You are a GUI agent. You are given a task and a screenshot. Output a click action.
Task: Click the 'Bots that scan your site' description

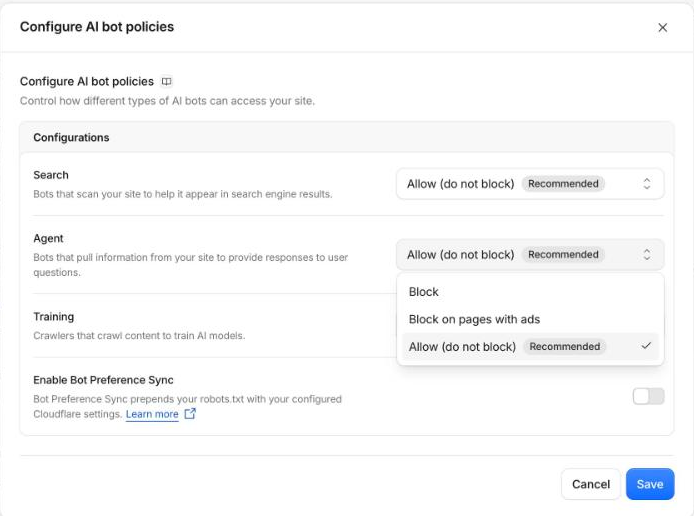[183, 194]
